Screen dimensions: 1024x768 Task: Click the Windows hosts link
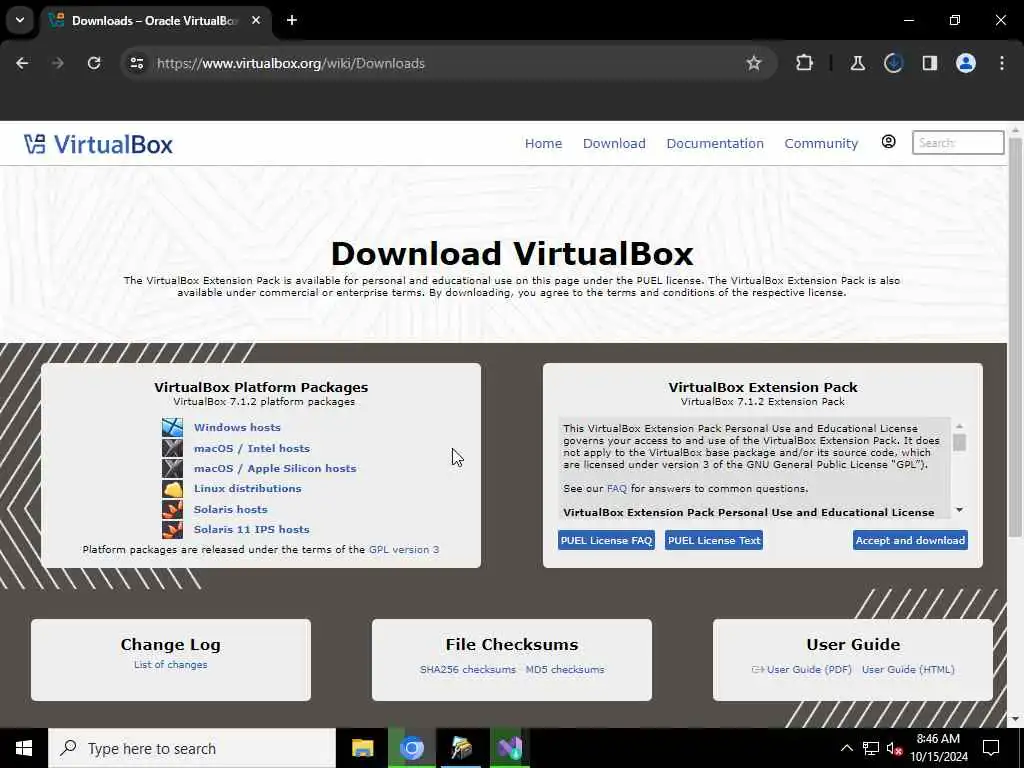click(x=237, y=427)
